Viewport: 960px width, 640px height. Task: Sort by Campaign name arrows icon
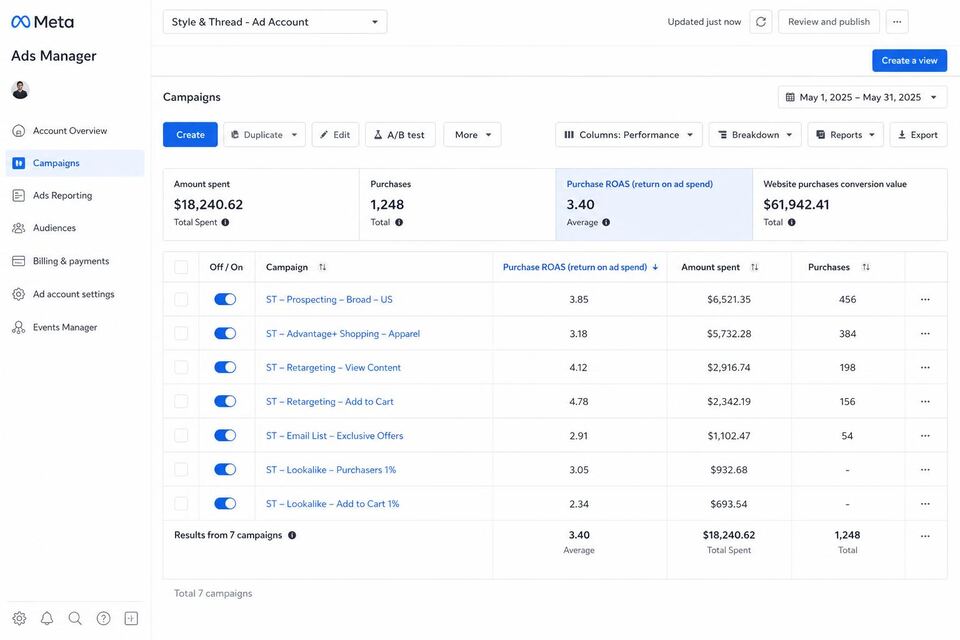tap(323, 267)
